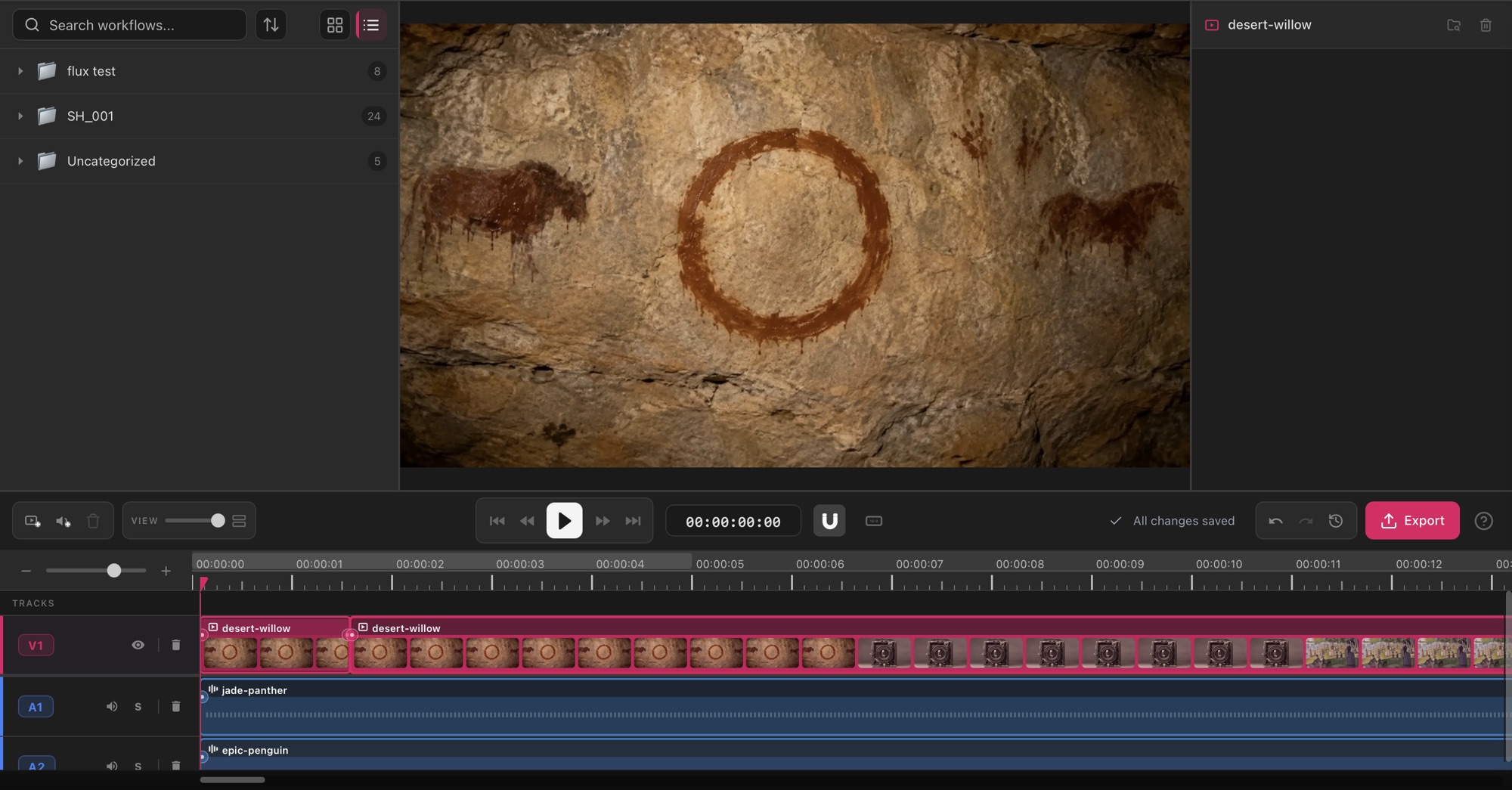Expand the SH_001 folder

point(20,116)
